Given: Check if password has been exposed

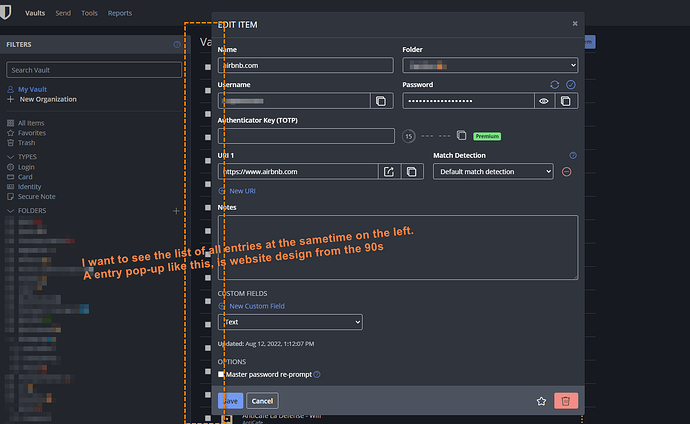Looking at the screenshot, I should click(x=571, y=84).
